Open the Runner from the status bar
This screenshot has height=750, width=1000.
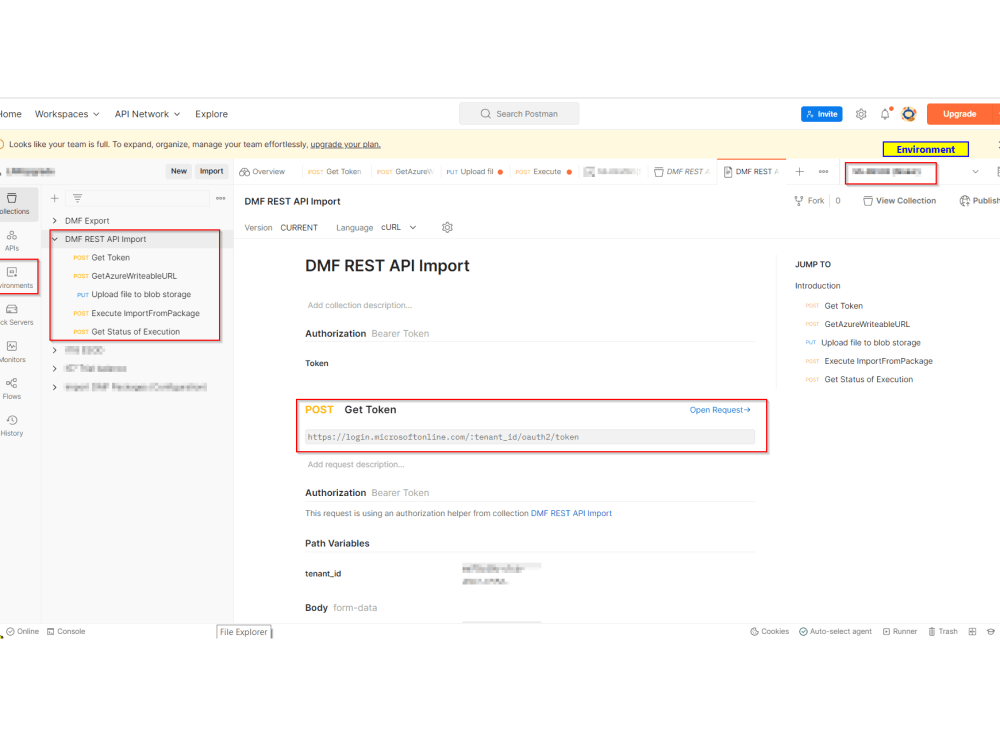click(899, 631)
